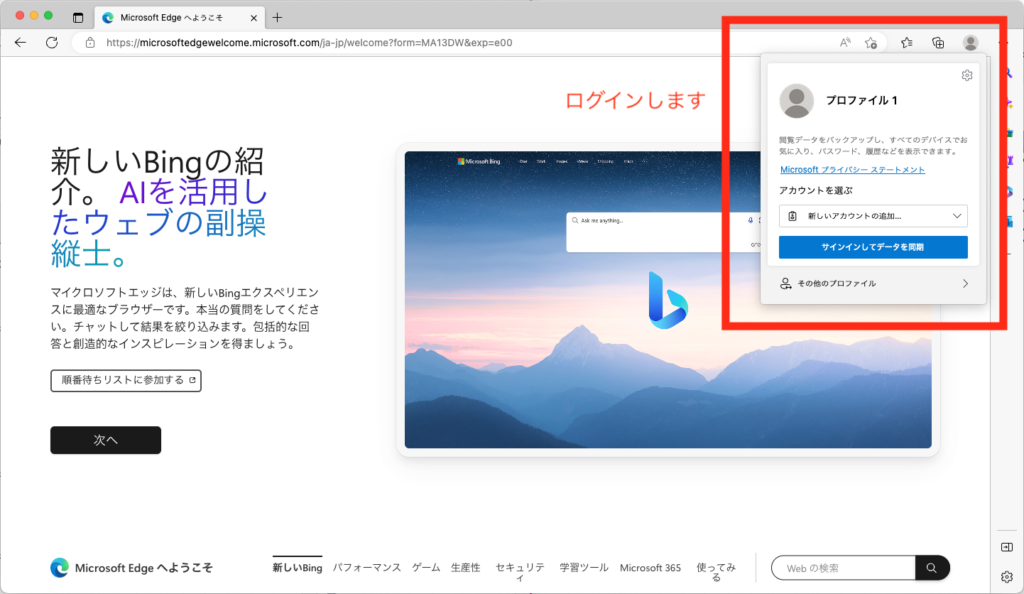Open the profile settings gear icon
The image size is (1024, 594).
tap(966, 74)
